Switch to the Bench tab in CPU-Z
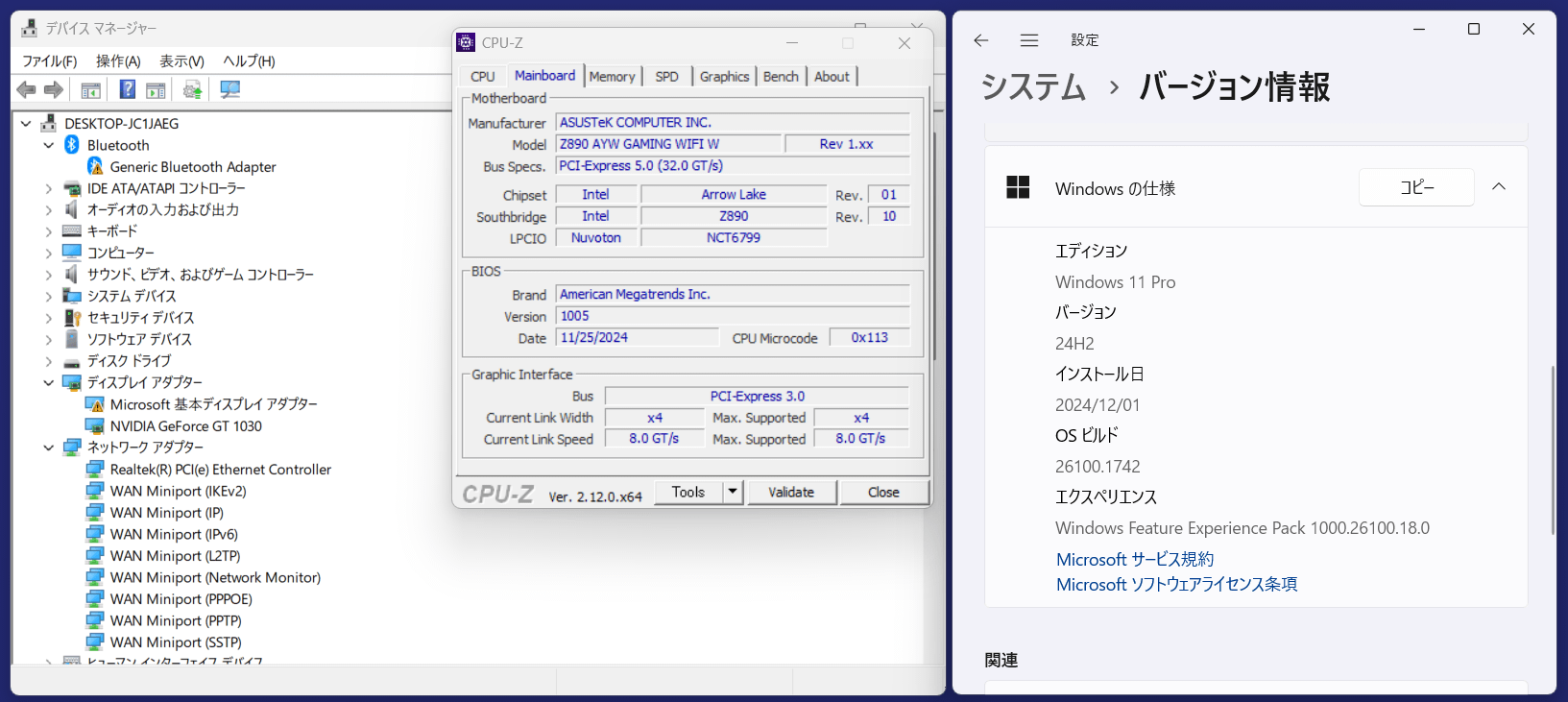This screenshot has height=702, width=1568. (781, 77)
